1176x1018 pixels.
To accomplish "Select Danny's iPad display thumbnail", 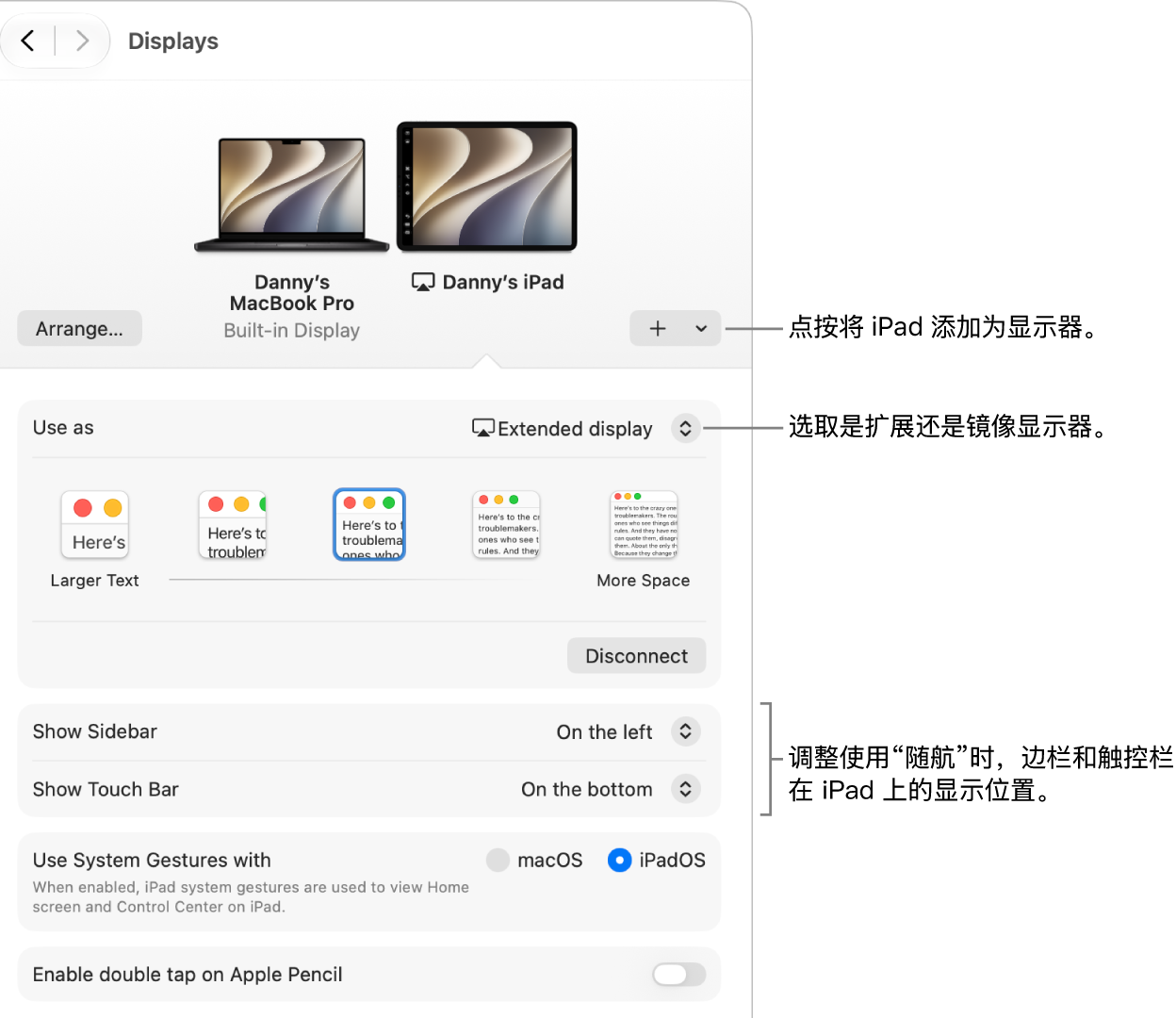I will (x=486, y=187).
